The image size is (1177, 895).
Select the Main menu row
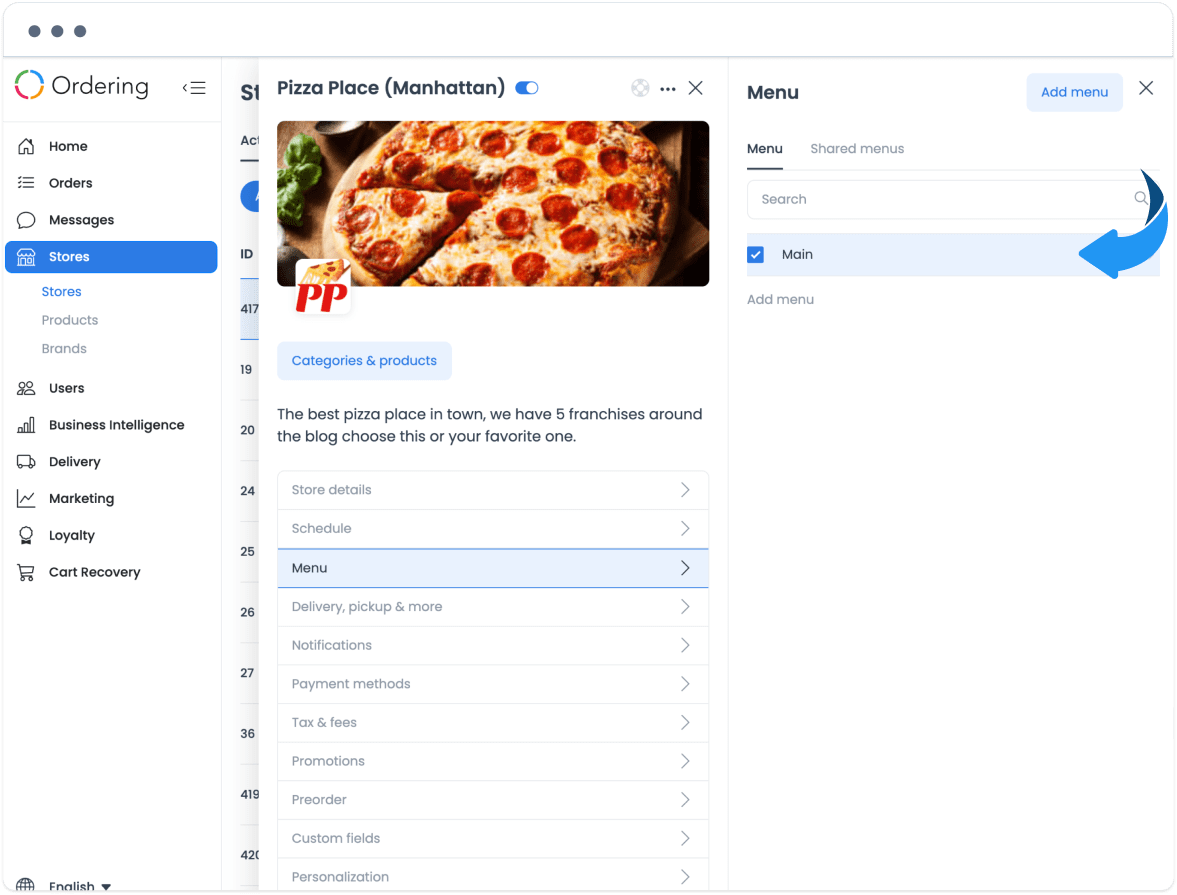[953, 255]
